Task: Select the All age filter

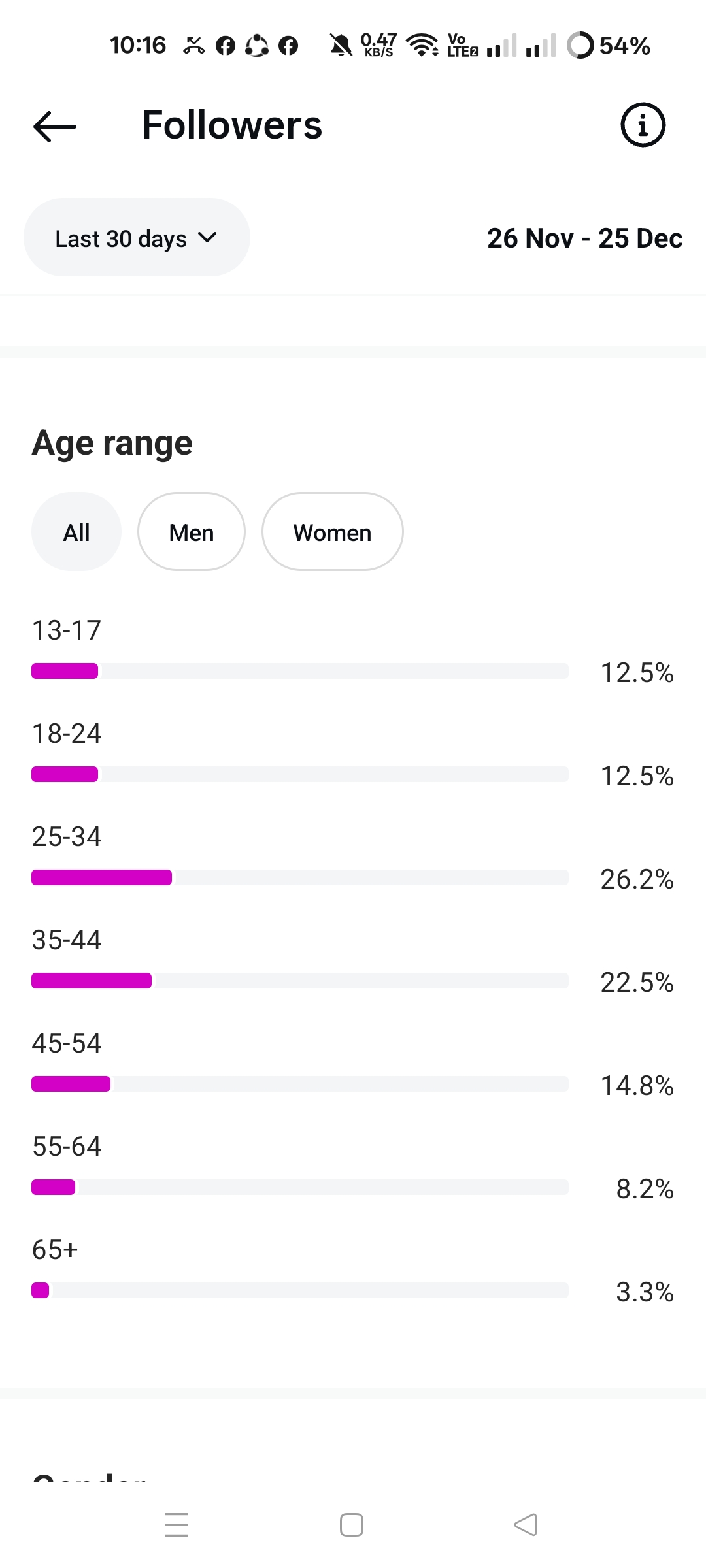Action: [x=76, y=532]
